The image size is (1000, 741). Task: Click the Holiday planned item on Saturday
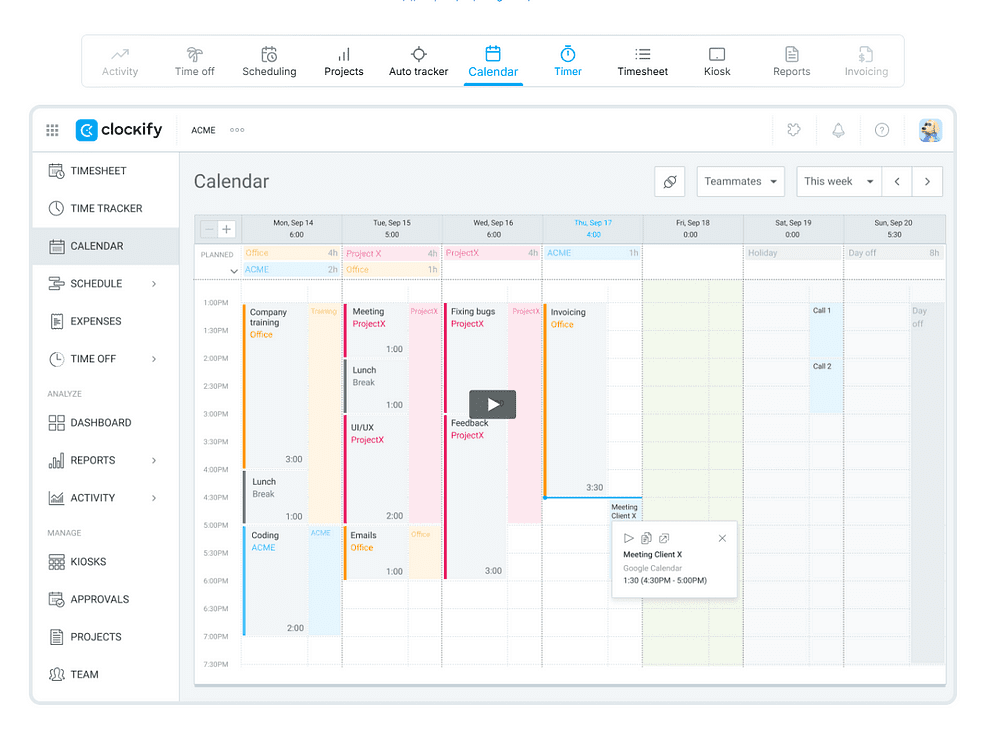coord(793,253)
